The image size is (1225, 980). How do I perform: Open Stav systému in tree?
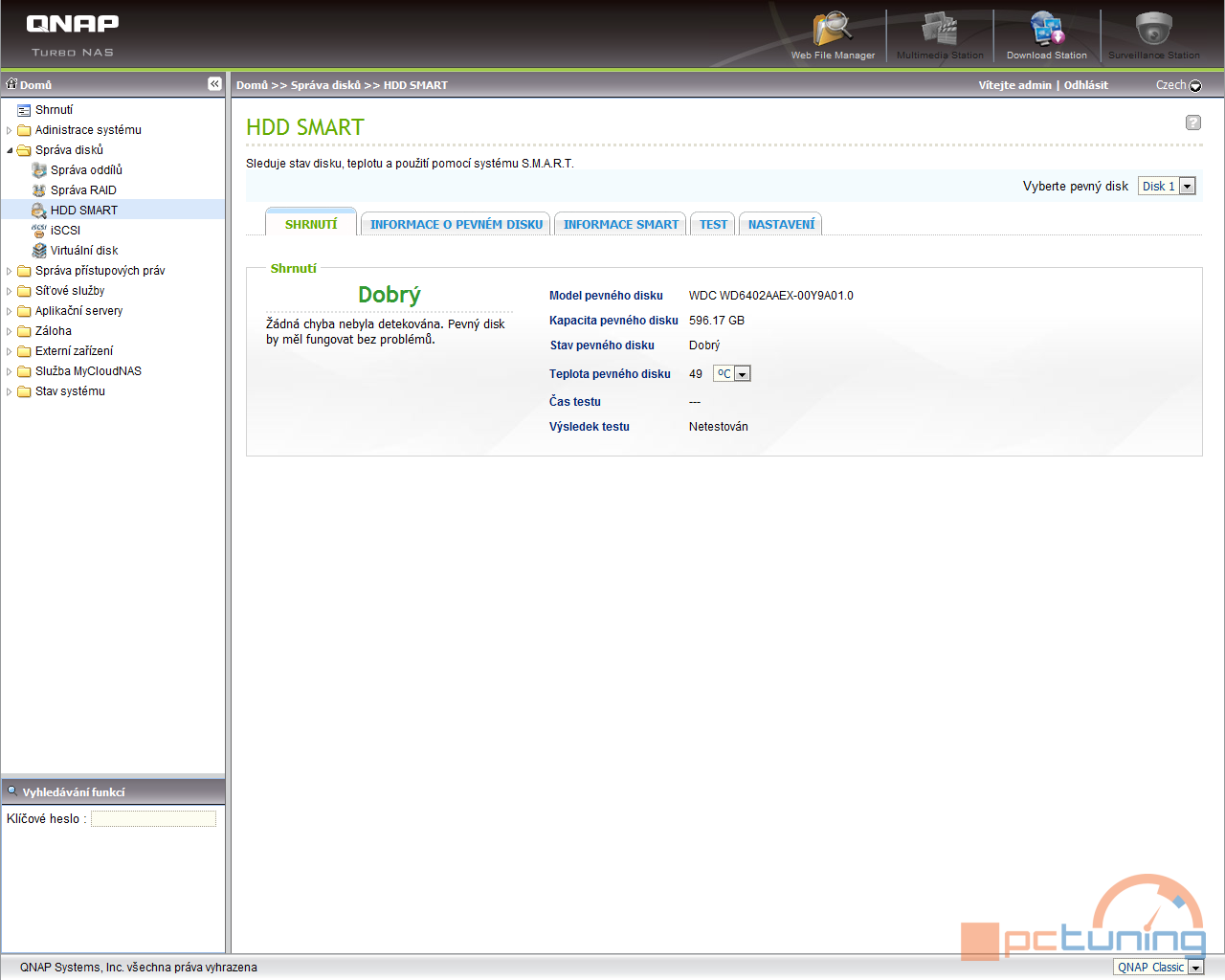[x=70, y=391]
